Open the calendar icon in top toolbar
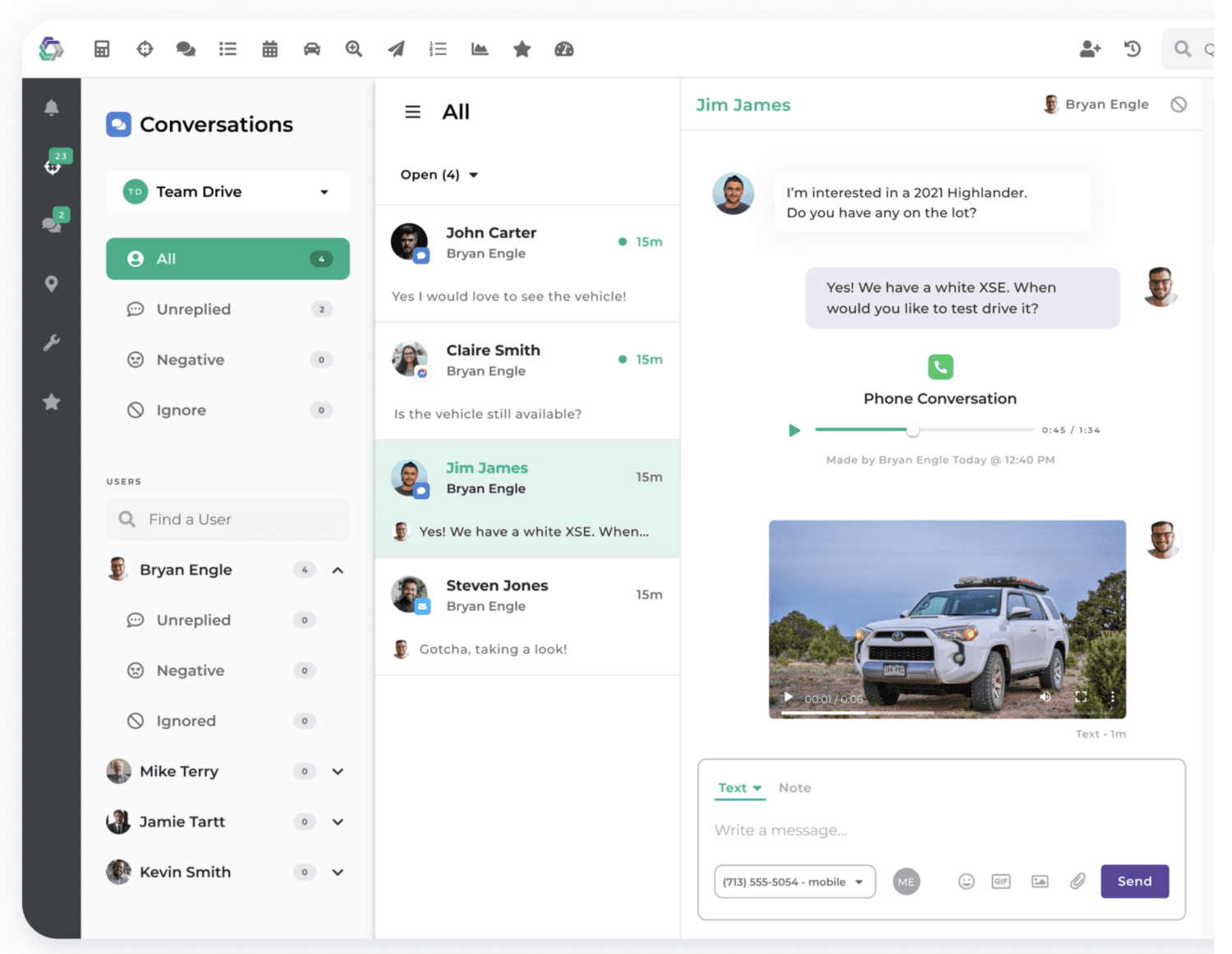The width and height of the screenshot is (1232, 954). (269, 49)
